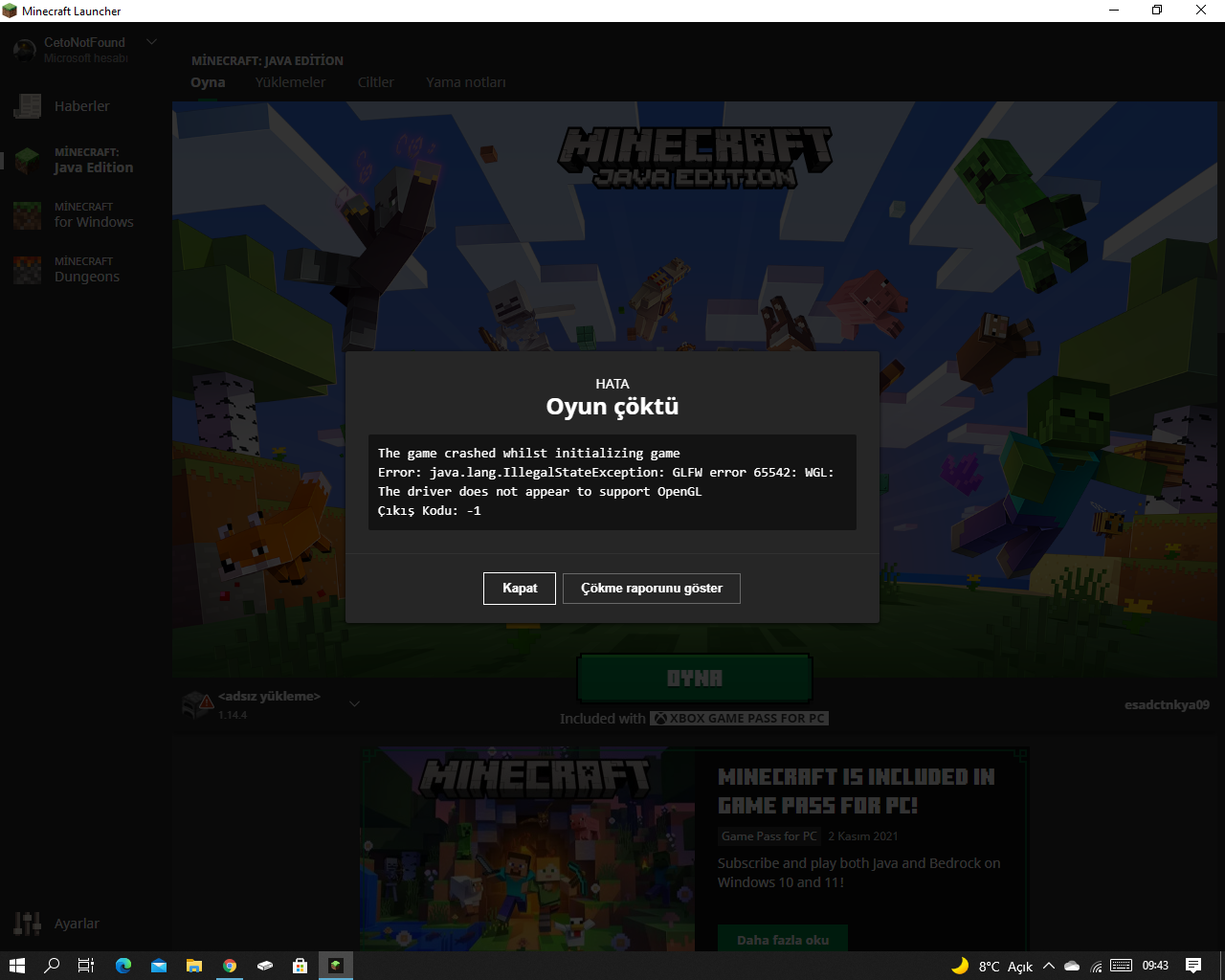Expand the installation selector chevron
This screenshot has width=1225, height=980.
coord(354,704)
